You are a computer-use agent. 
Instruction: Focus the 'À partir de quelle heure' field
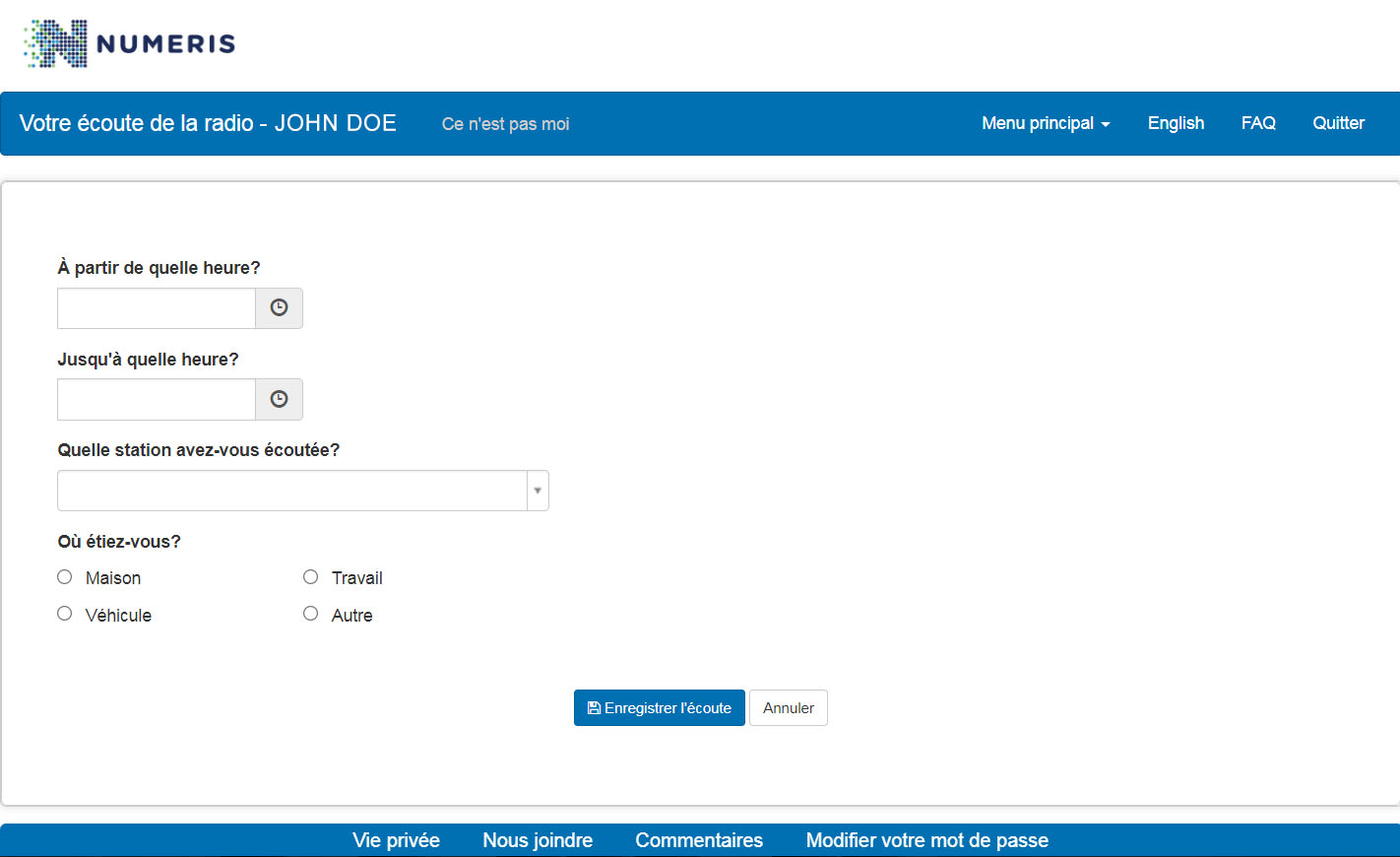coord(157,308)
